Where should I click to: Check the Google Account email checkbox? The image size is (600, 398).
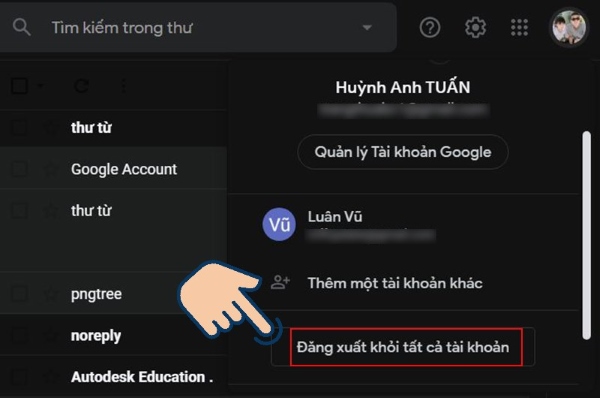point(18,169)
